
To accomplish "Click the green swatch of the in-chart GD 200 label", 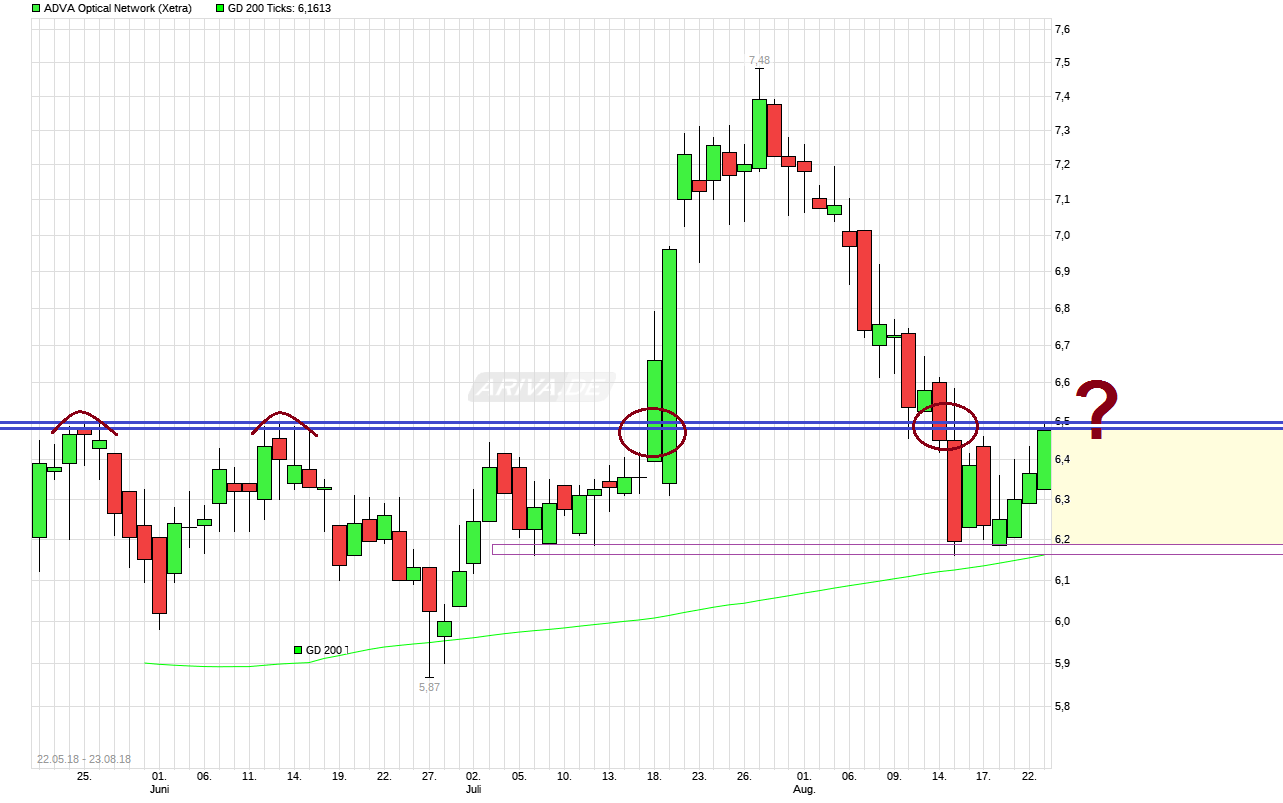I will pos(298,650).
